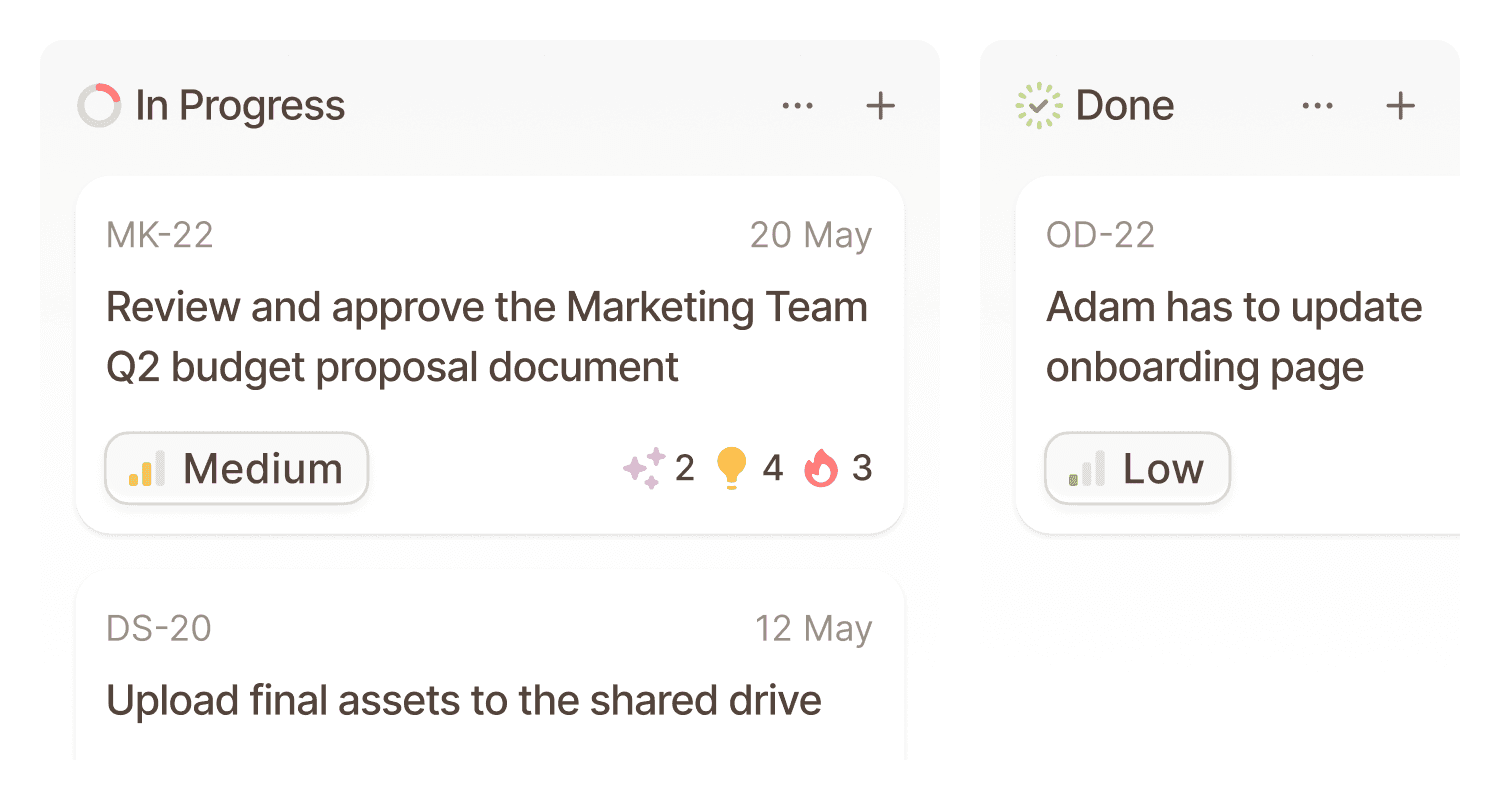
Task: Open the Done column options menu
Action: (1317, 105)
